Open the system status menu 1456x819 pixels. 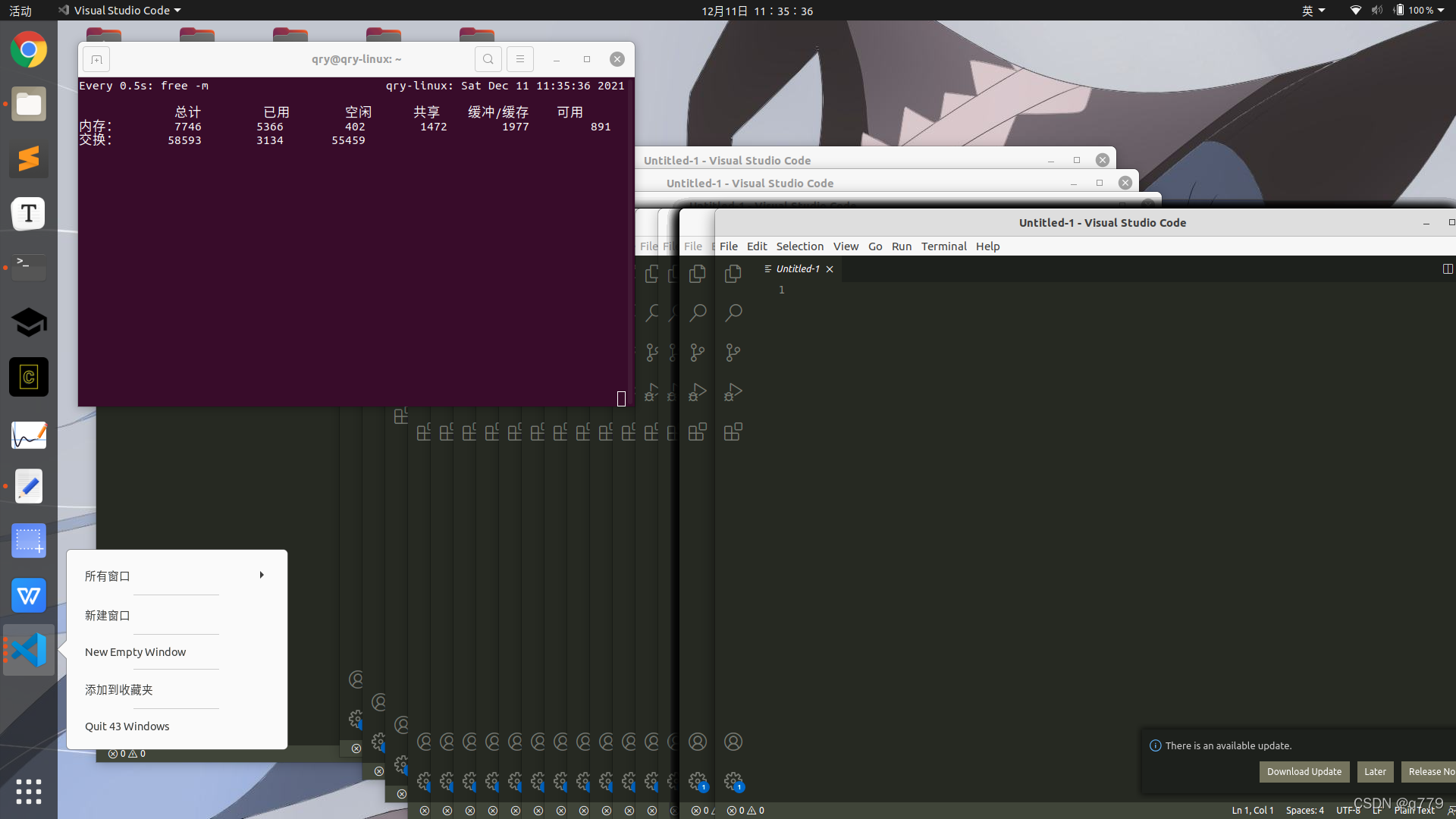click(x=1399, y=11)
